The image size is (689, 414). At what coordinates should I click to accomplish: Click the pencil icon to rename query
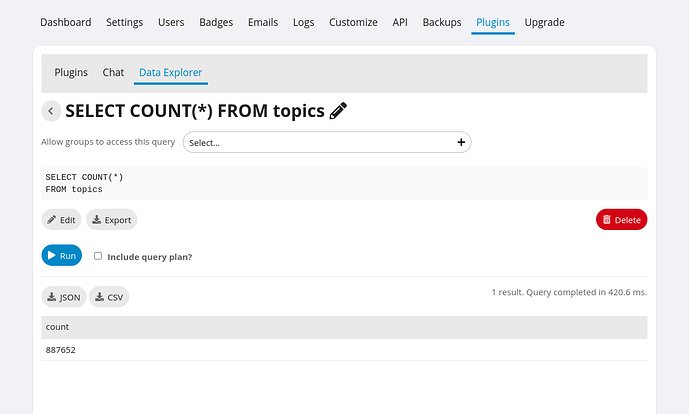tap(338, 111)
